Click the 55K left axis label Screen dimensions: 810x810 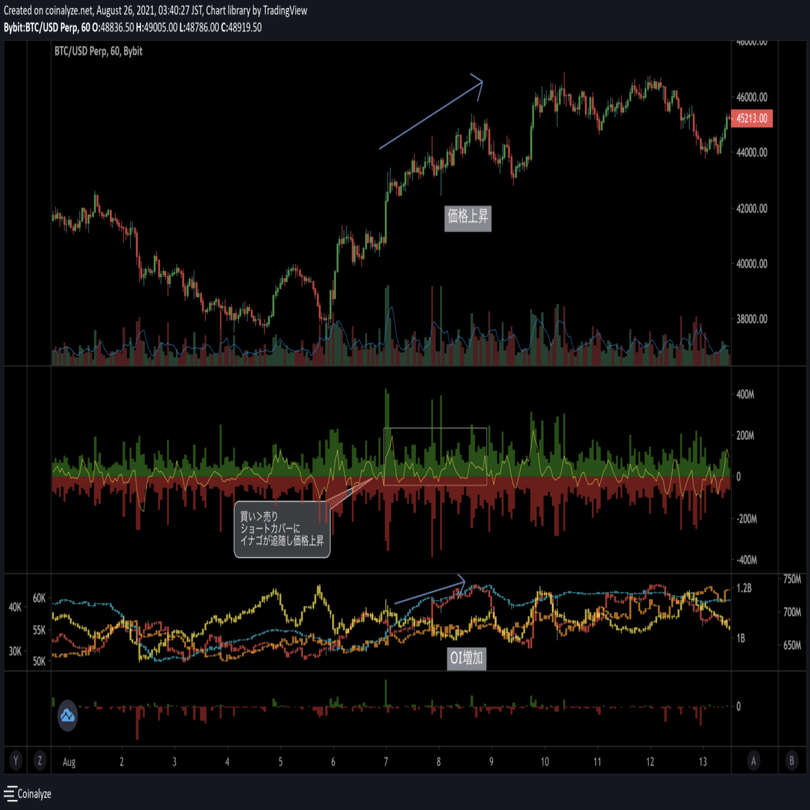[x=39, y=630]
